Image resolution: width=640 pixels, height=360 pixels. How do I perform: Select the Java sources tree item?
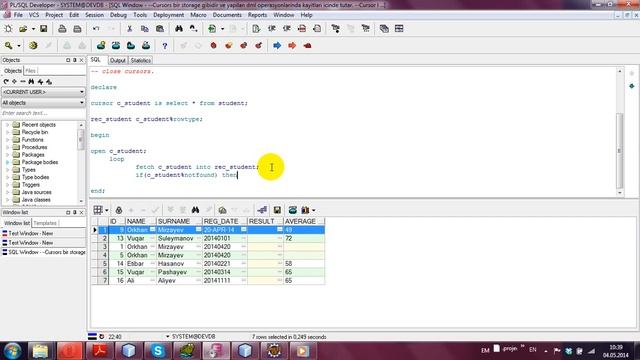click(36, 192)
